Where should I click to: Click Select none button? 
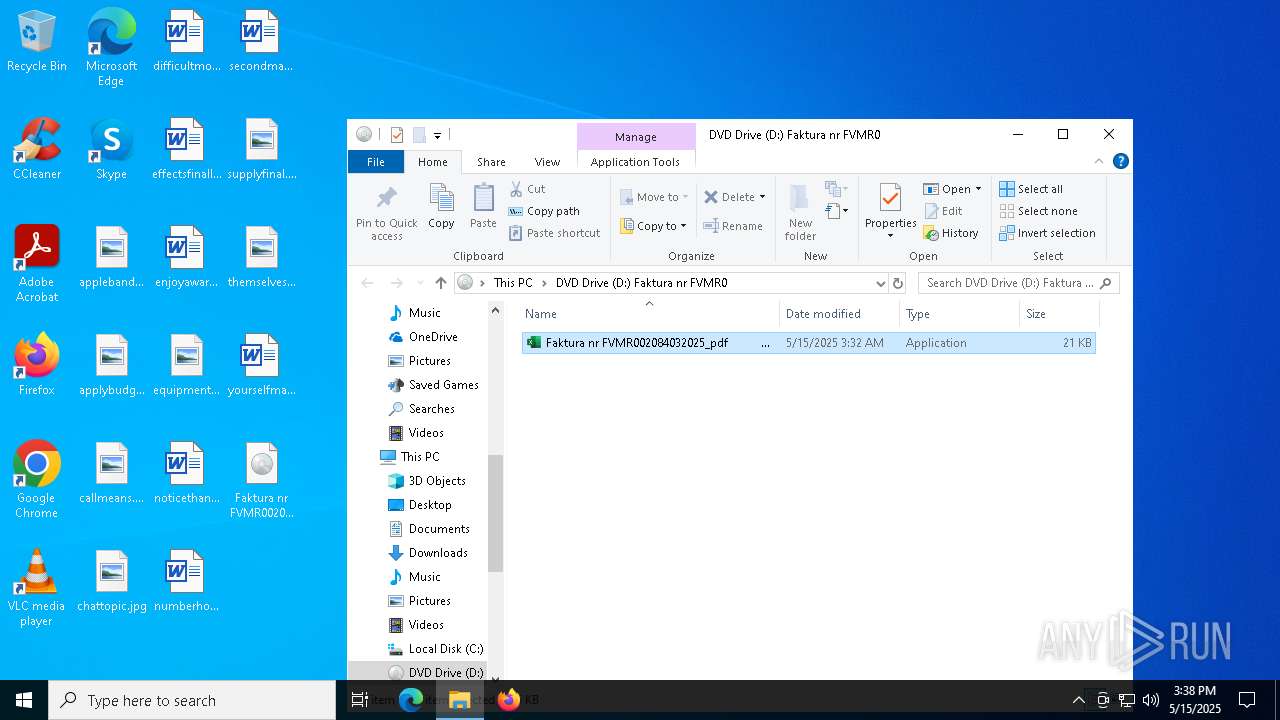pos(1038,211)
